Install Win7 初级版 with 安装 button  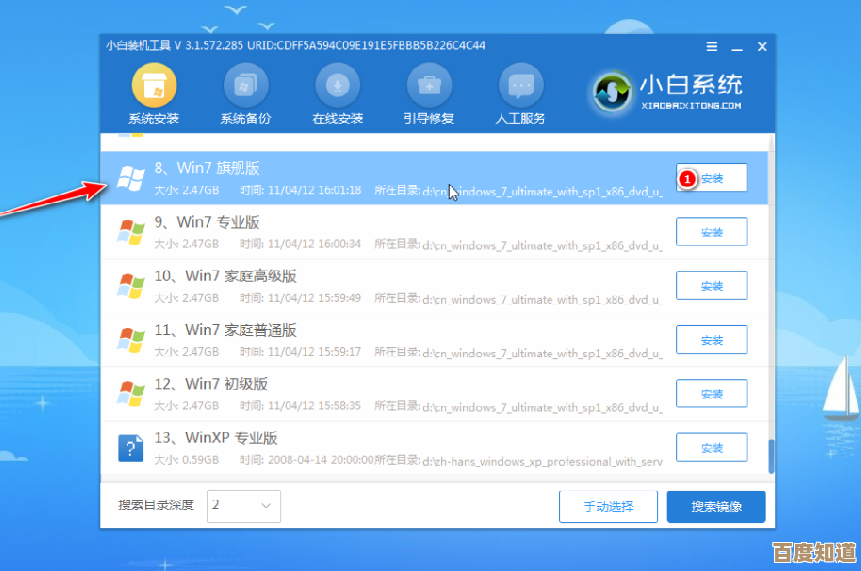point(712,393)
